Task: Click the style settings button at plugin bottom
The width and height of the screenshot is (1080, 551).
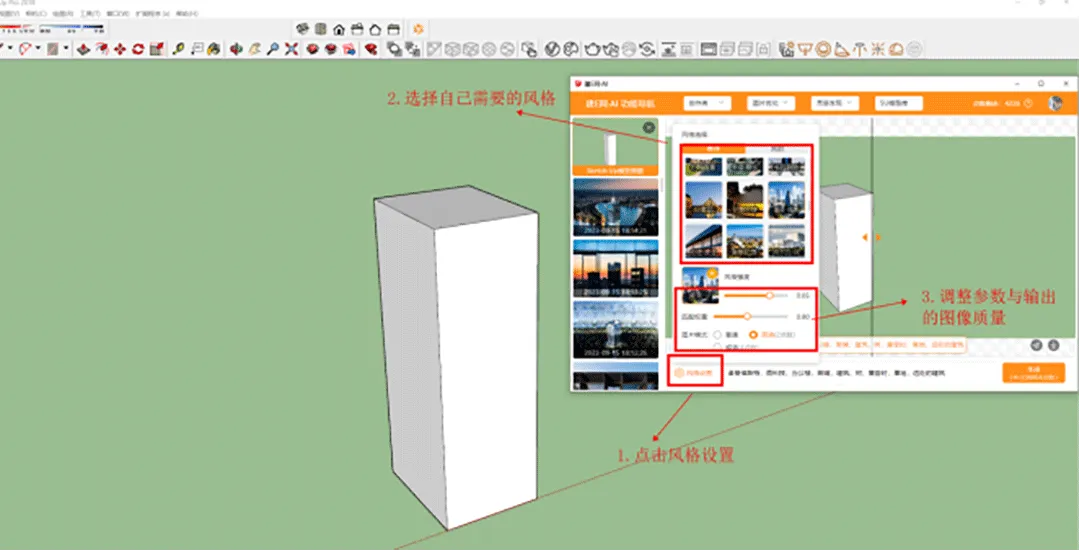Action: pos(694,373)
